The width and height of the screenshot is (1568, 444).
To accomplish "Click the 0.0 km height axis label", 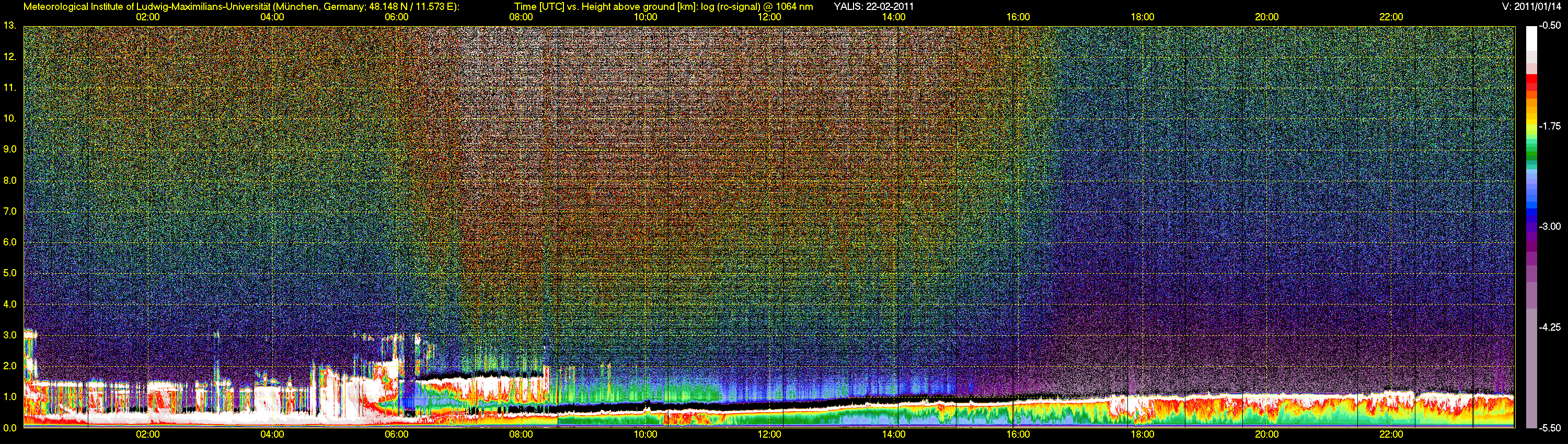I will point(10,428).
